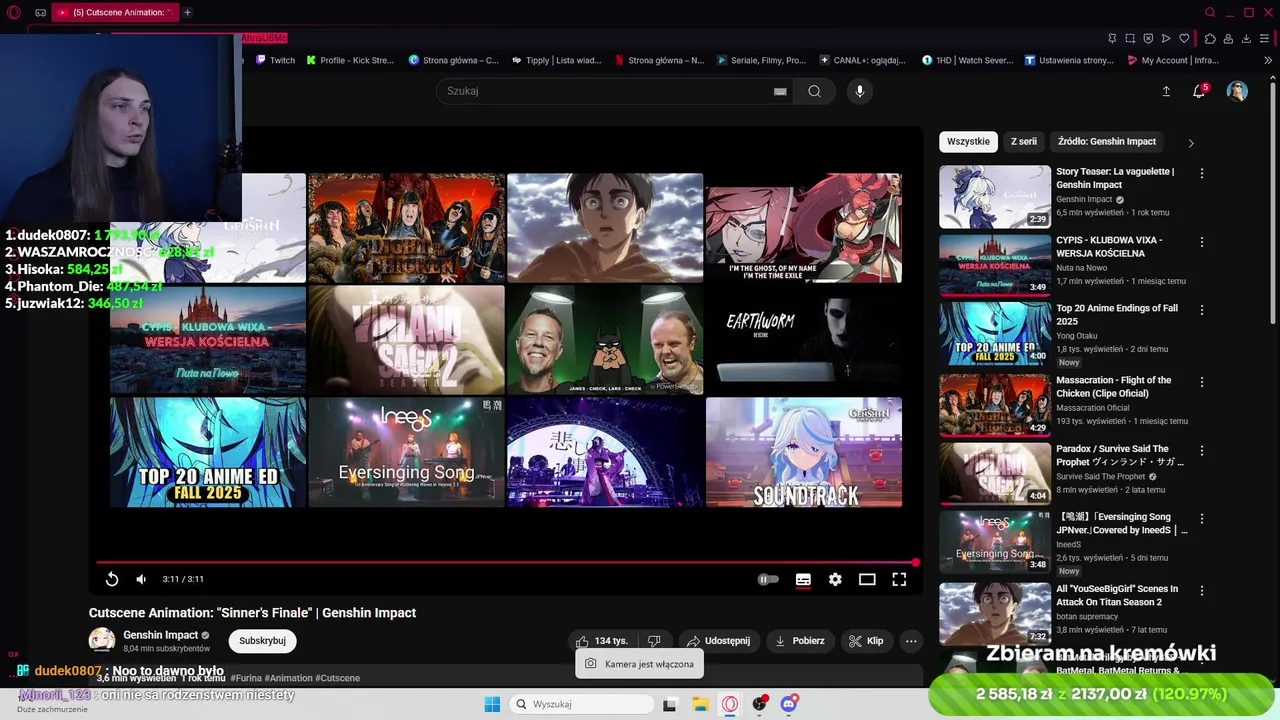Click the Szukaj search field
Screen dimensions: 1280x720
(605, 91)
